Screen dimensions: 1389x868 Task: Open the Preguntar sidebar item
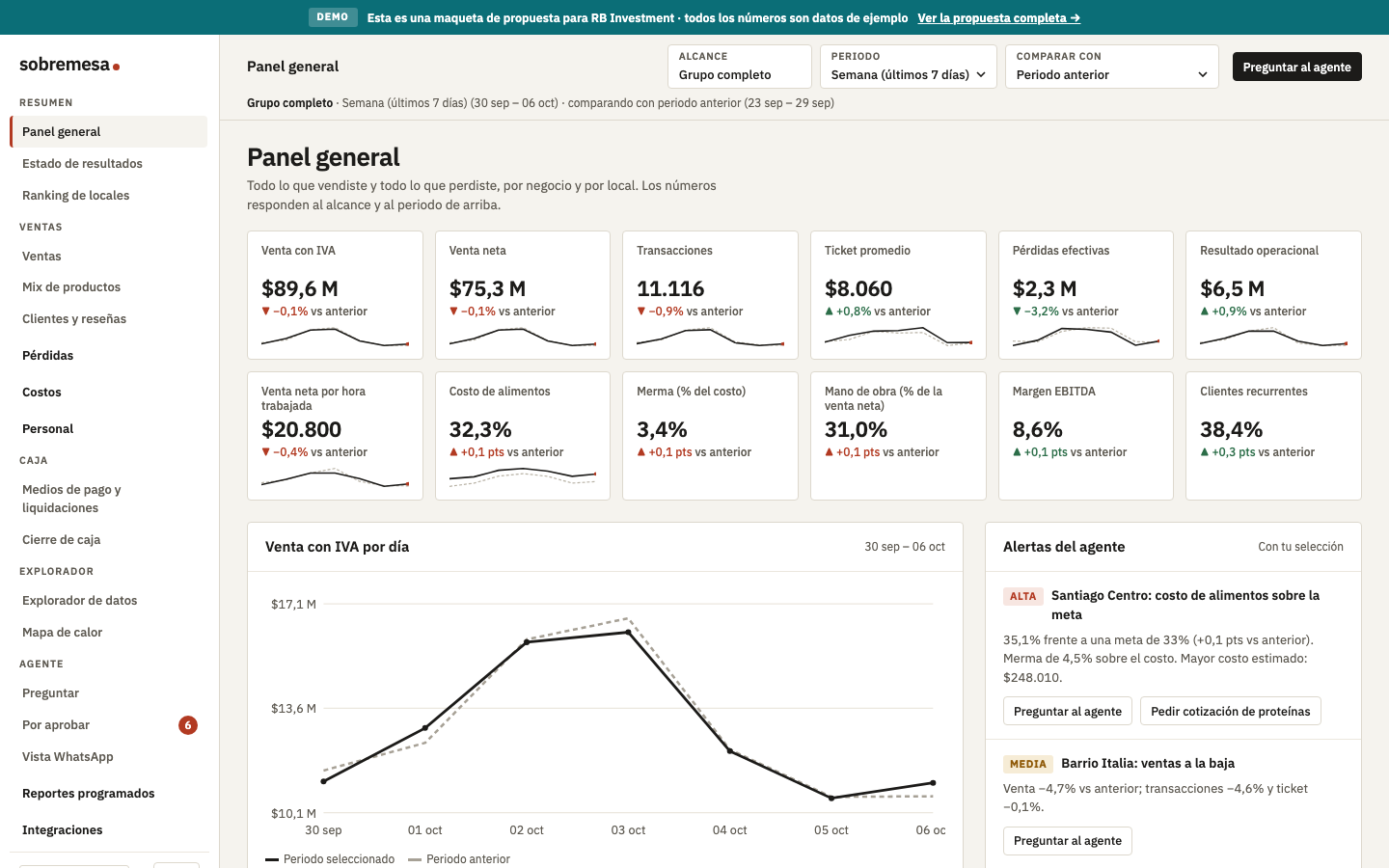click(109, 693)
